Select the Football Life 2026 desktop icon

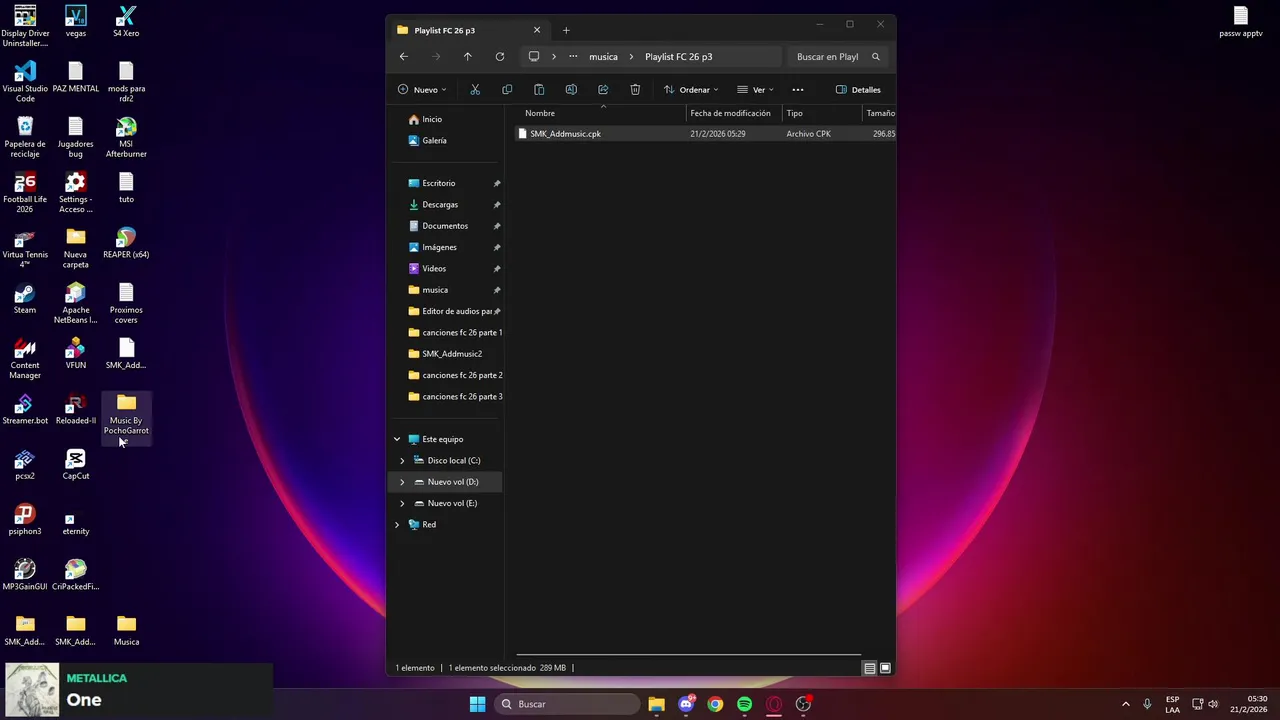click(25, 192)
